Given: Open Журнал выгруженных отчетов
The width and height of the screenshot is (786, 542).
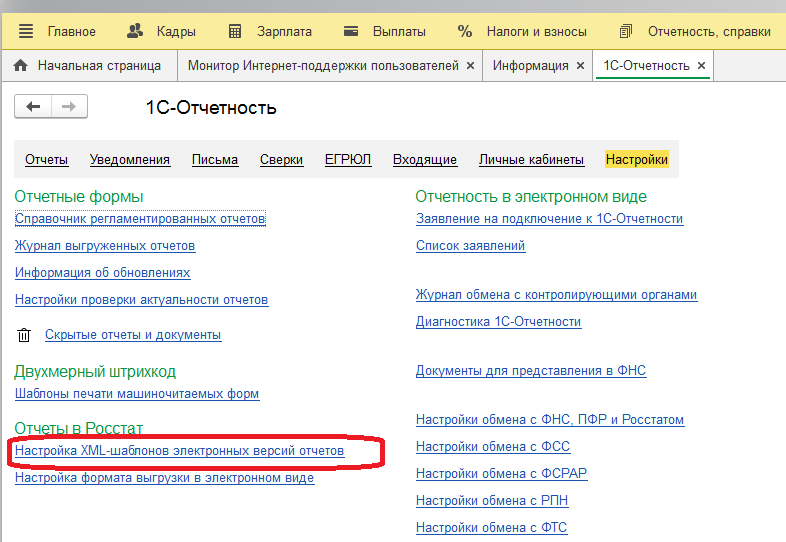Looking at the screenshot, I should click(x=105, y=246).
